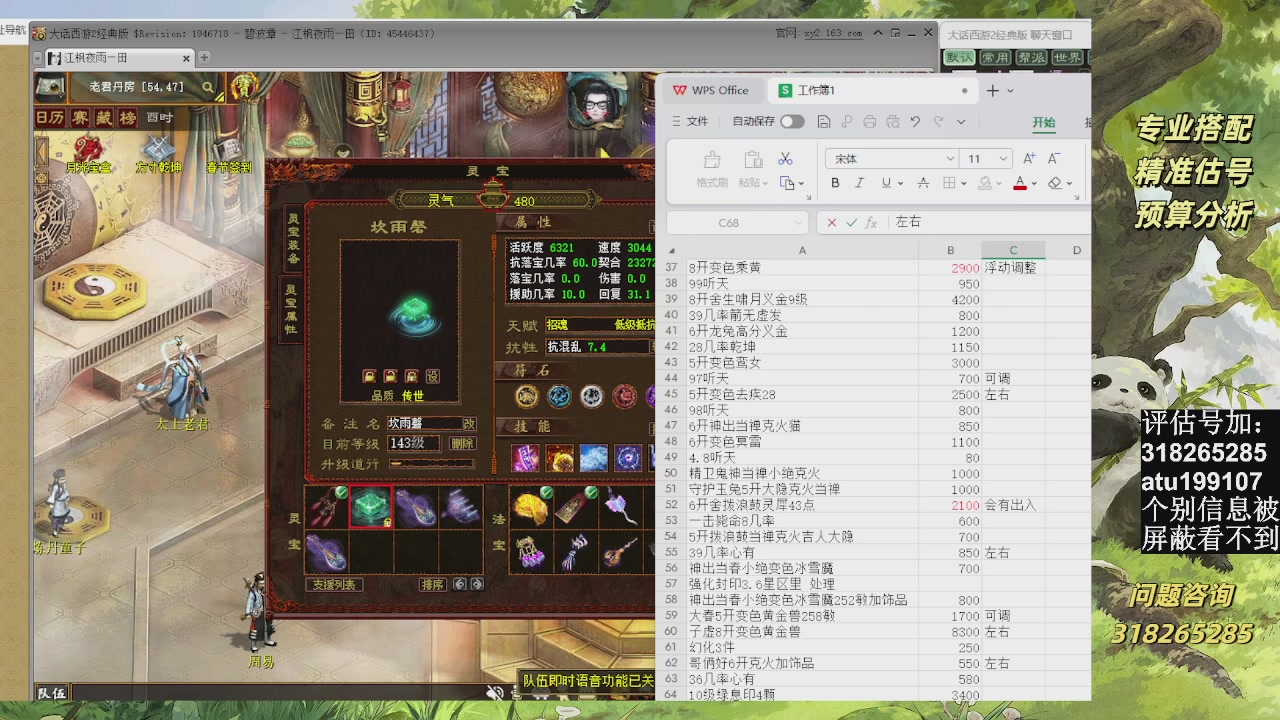Click the 删除 button beside level
The height and width of the screenshot is (720, 1280).
[461, 443]
